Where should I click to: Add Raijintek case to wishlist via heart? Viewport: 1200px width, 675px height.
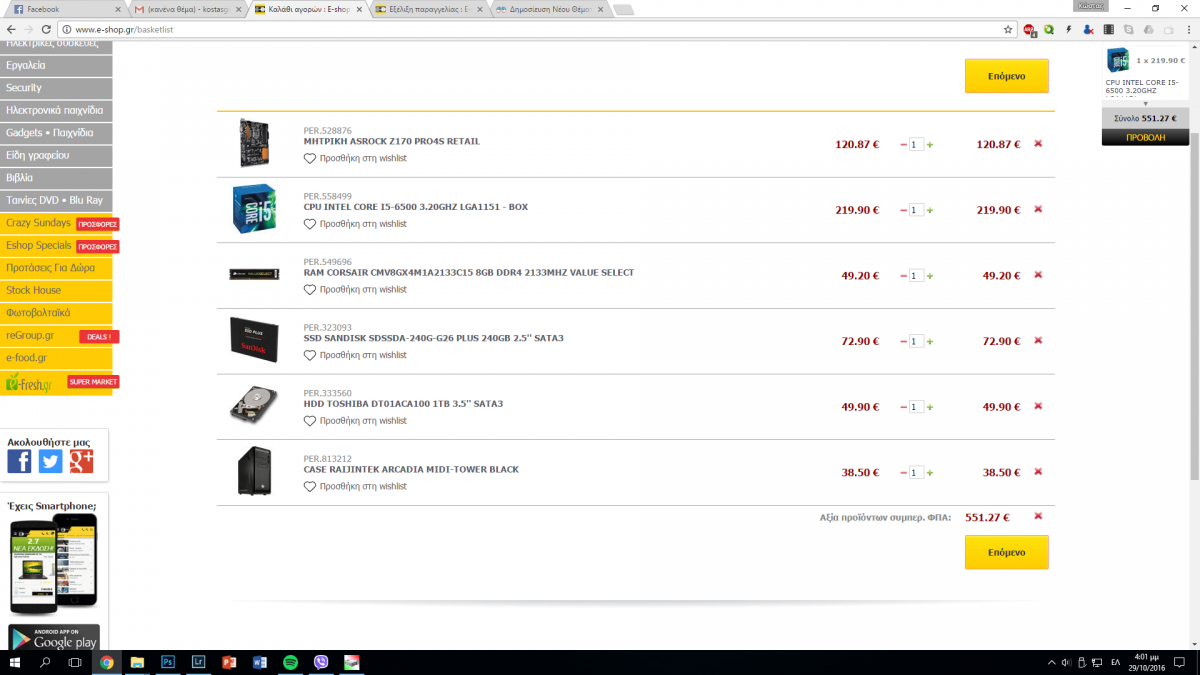pos(310,486)
